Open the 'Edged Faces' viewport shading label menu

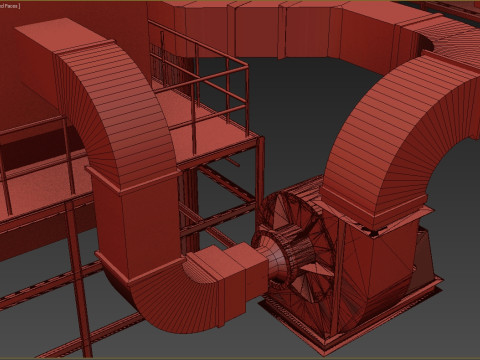(10, 6)
